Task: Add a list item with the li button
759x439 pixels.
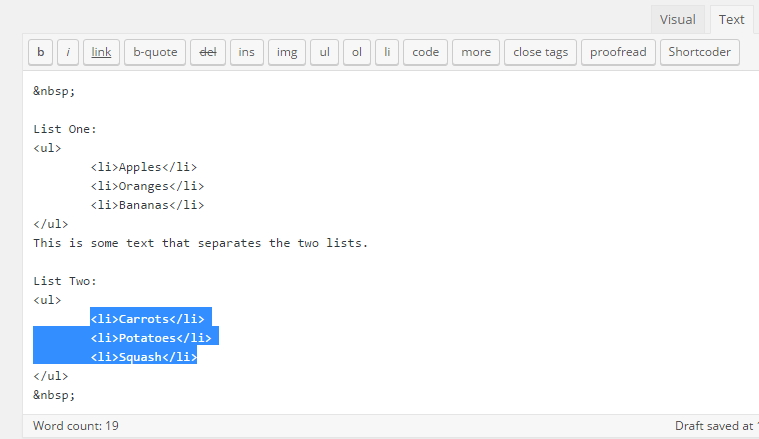Action: tap(387, 52)
